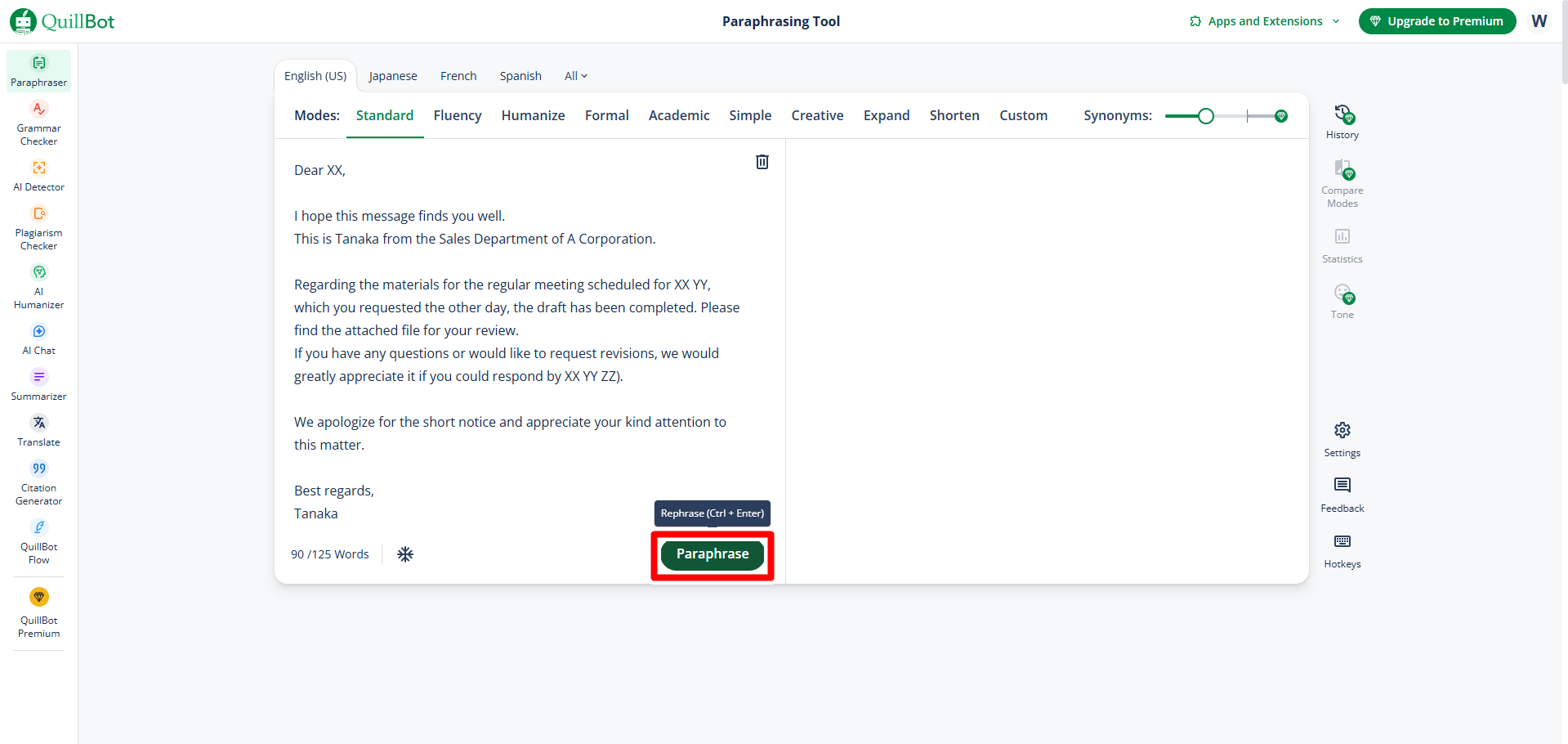Screen dimensions: 1568x744
Task: Switch to Humanize mode
Action: (533, 115)
